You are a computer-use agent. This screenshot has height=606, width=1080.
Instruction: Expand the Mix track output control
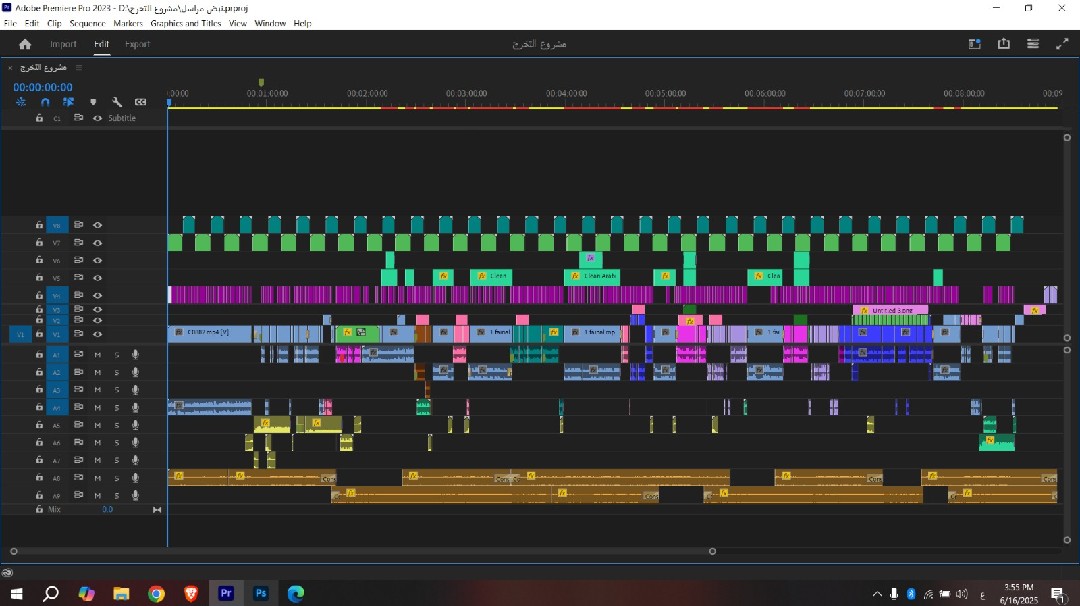click(156, 510)
